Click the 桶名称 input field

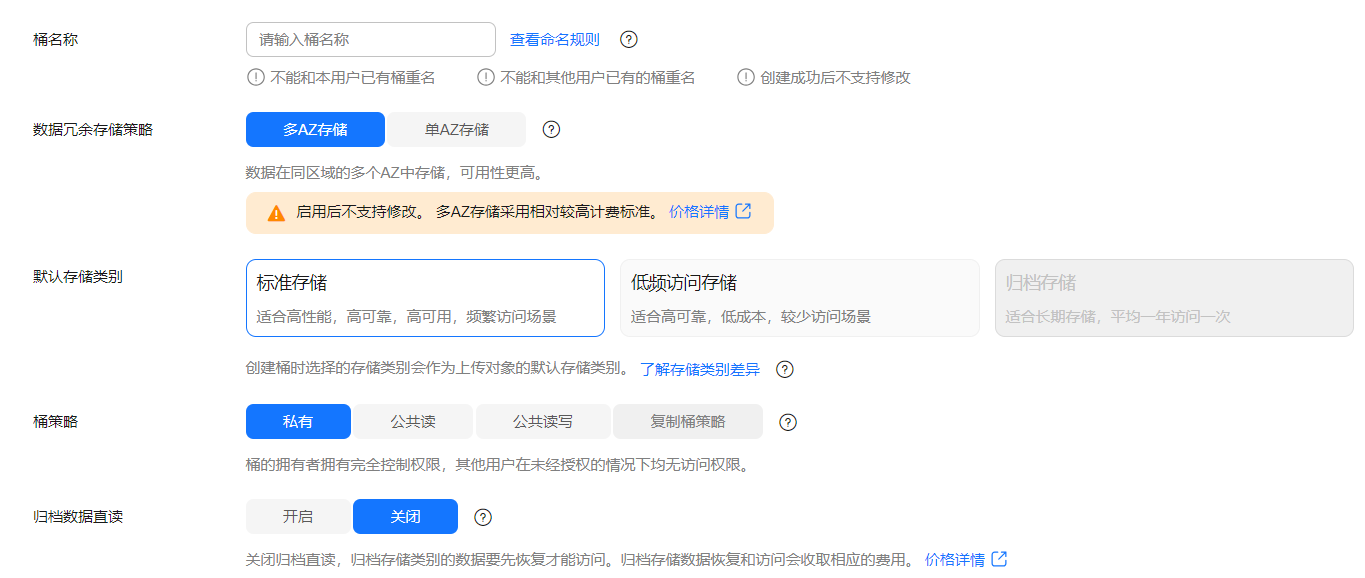[x=371, y=40]
